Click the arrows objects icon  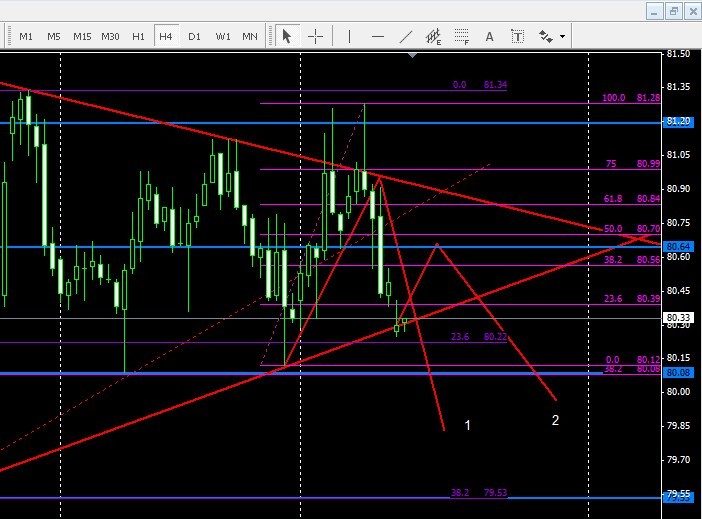(x=546, y=36)
